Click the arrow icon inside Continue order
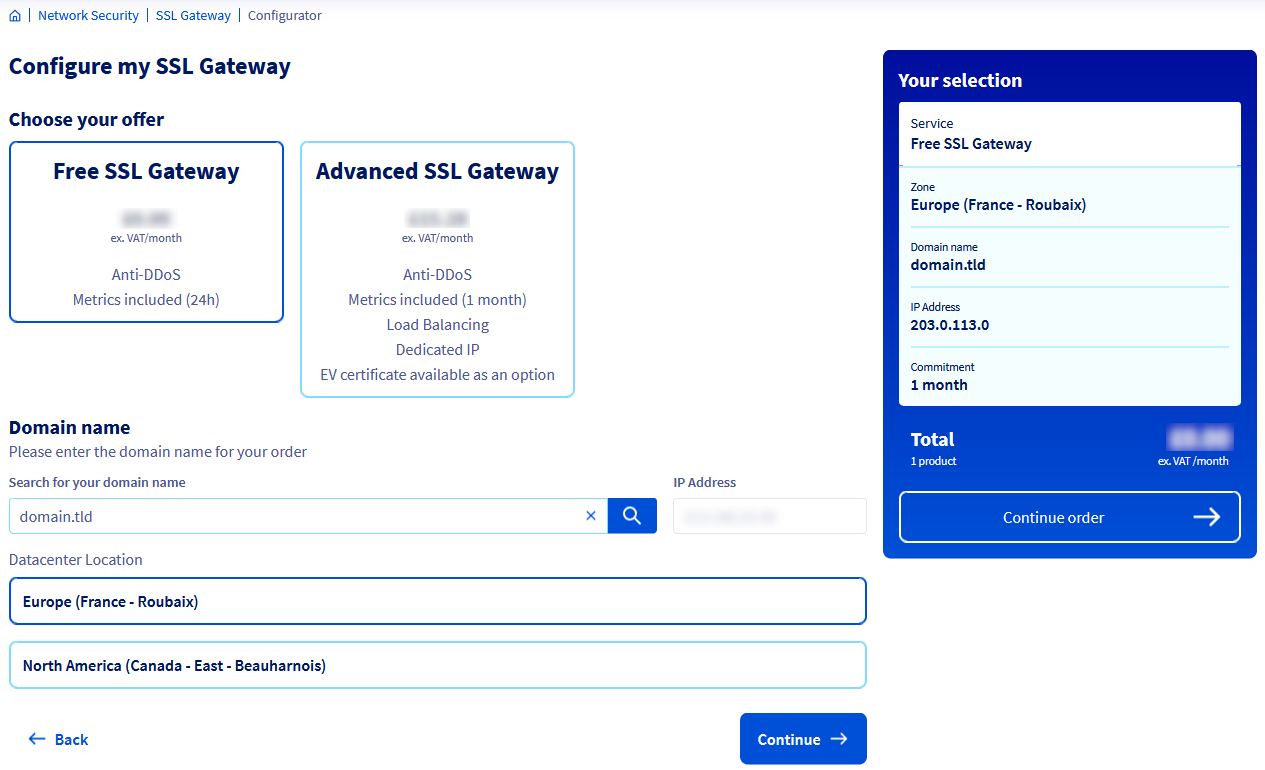The width and height of the screenshot is (1265, 770). (x=1207, y=517)
